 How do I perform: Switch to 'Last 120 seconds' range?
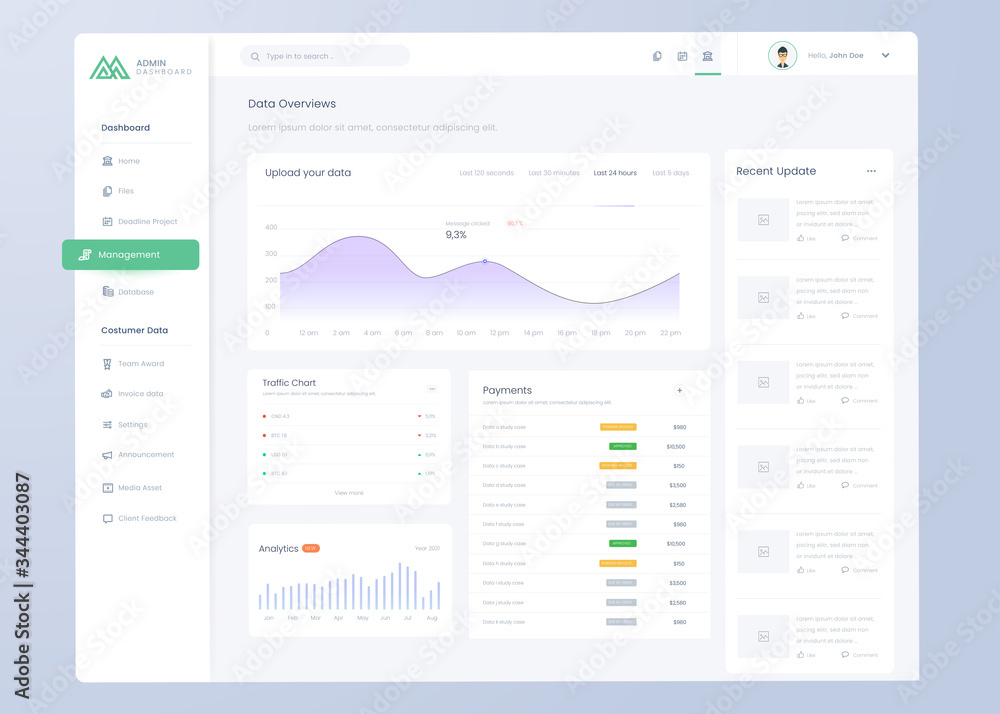(487, 173)
